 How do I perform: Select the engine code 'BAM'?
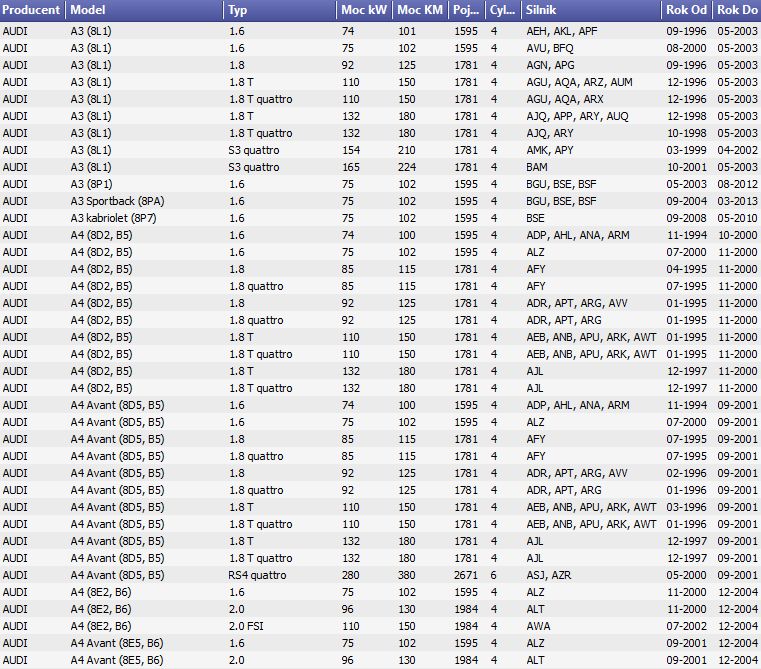click(537, 167)
